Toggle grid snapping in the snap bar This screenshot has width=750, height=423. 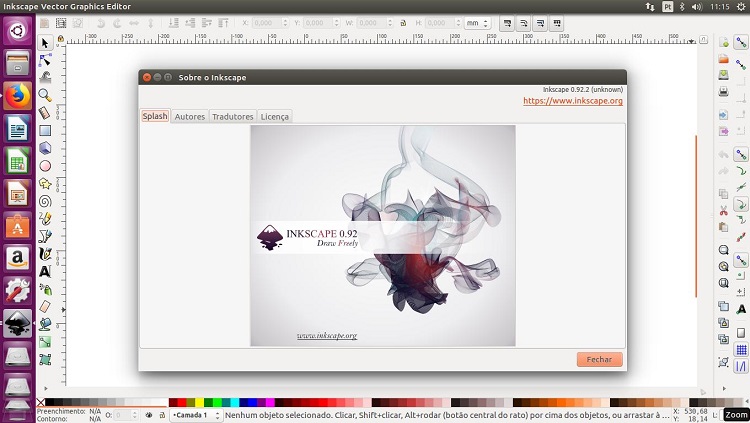[x=741, y=350]
